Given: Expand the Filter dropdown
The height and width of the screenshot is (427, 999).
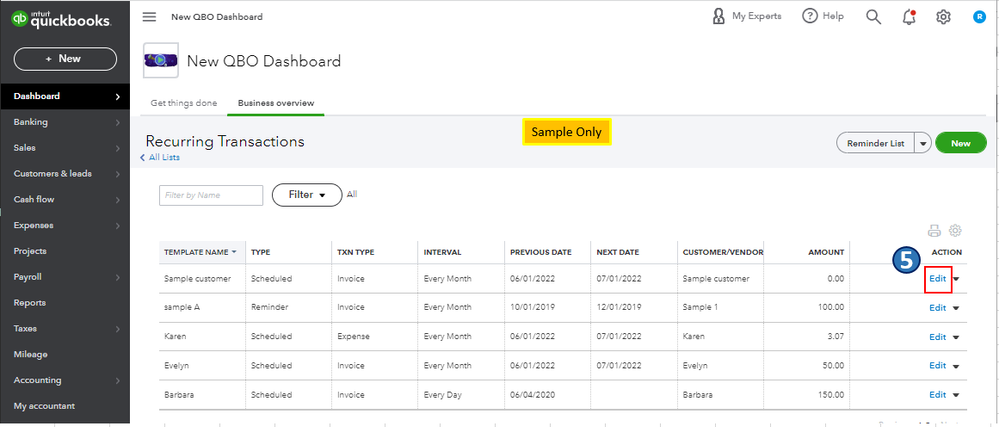Looking at the screenshot, I should [307, 195].
